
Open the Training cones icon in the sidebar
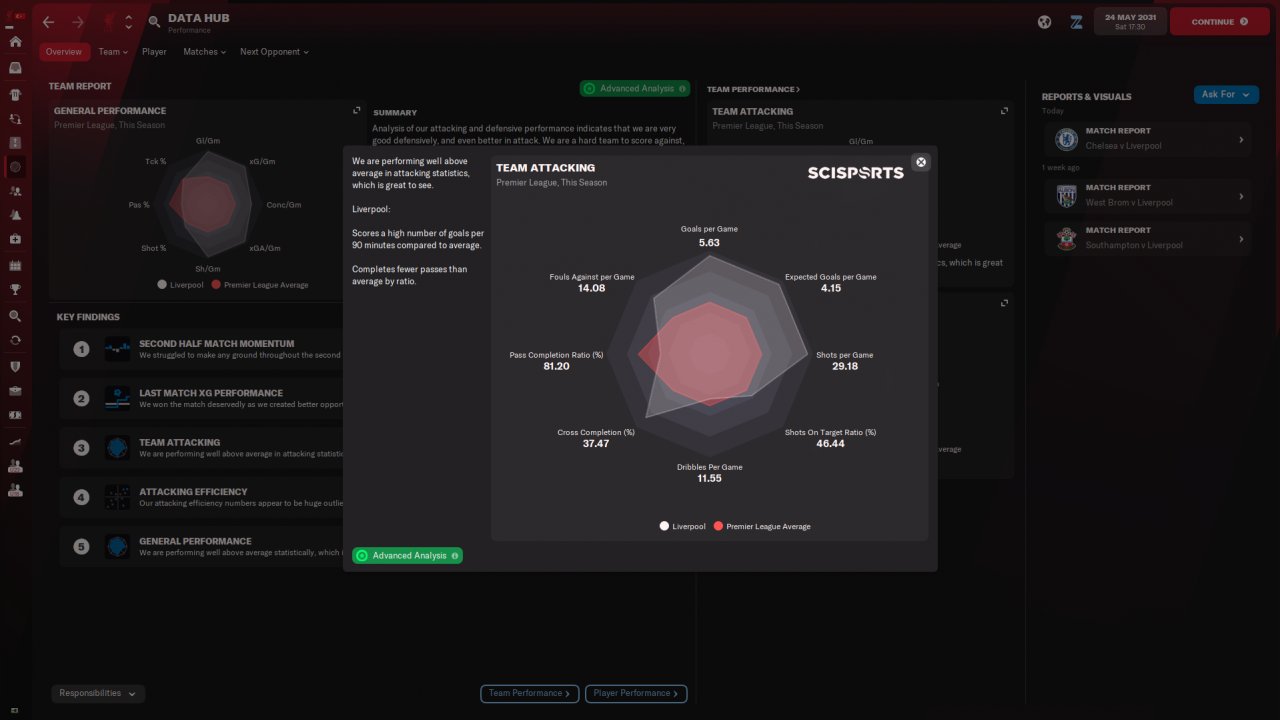pos(15,216)
